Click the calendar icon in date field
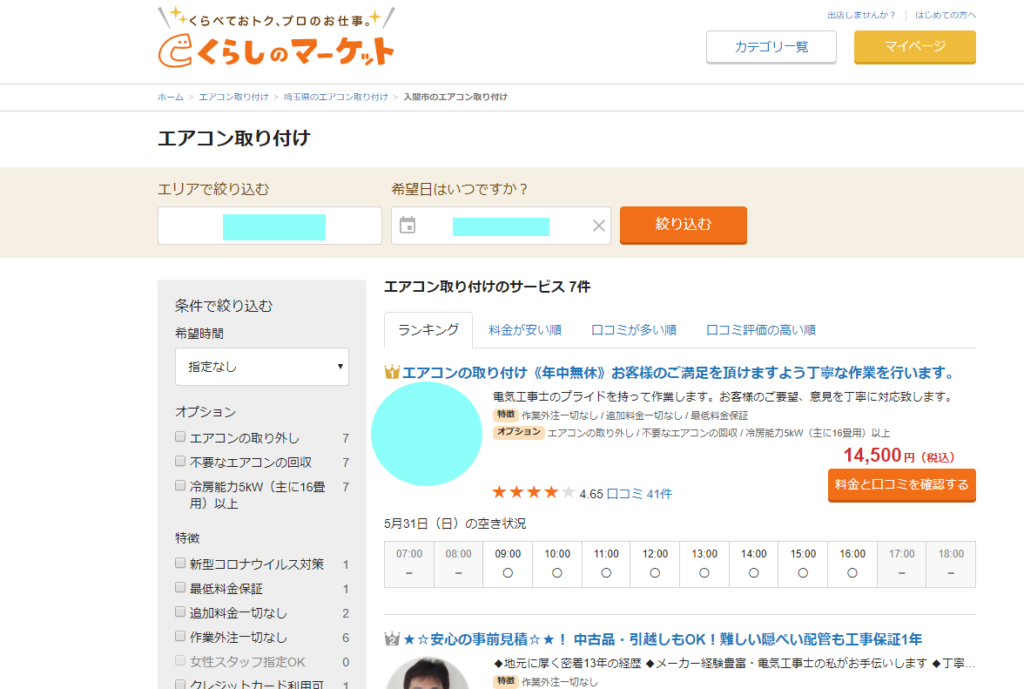The image size is (1024, 689). point(407,225)
